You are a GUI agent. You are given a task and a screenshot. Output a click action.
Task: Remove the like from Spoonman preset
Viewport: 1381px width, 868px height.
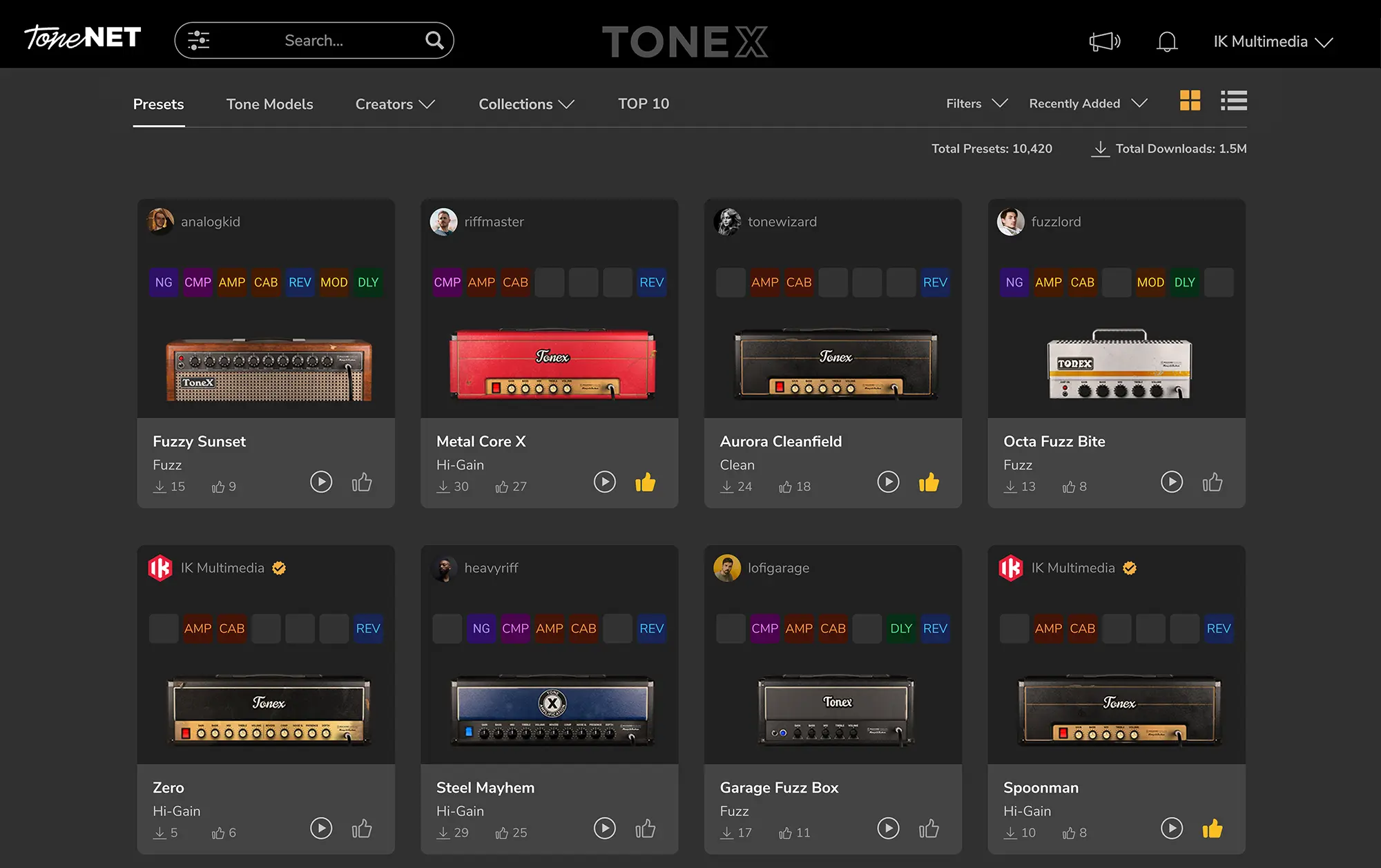click(x=1213, y=828)
